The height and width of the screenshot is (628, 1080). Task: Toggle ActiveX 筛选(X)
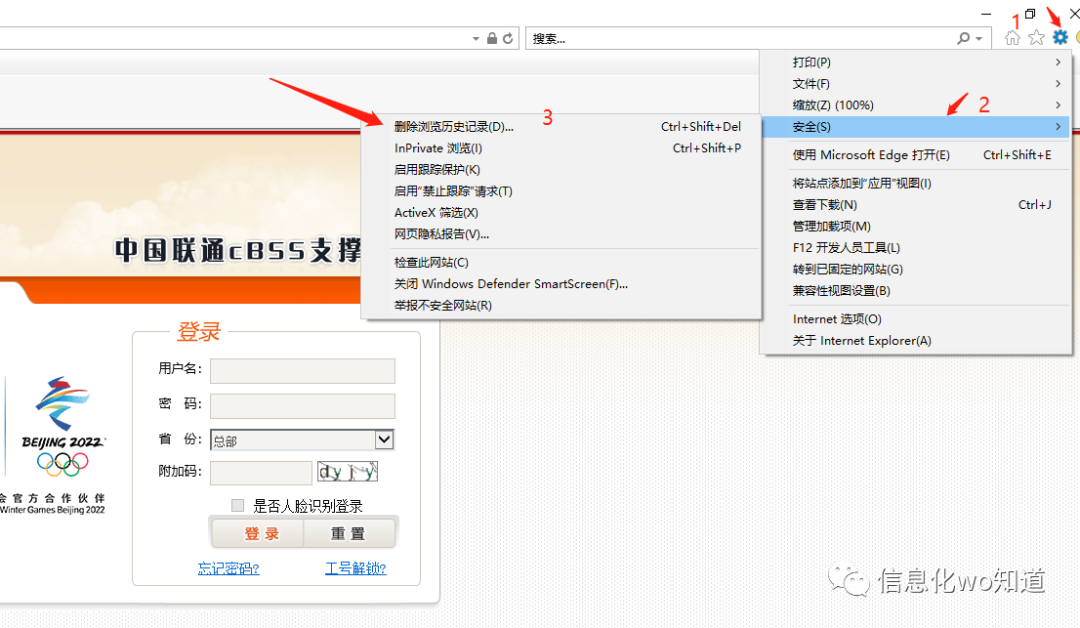coord(561,213)
